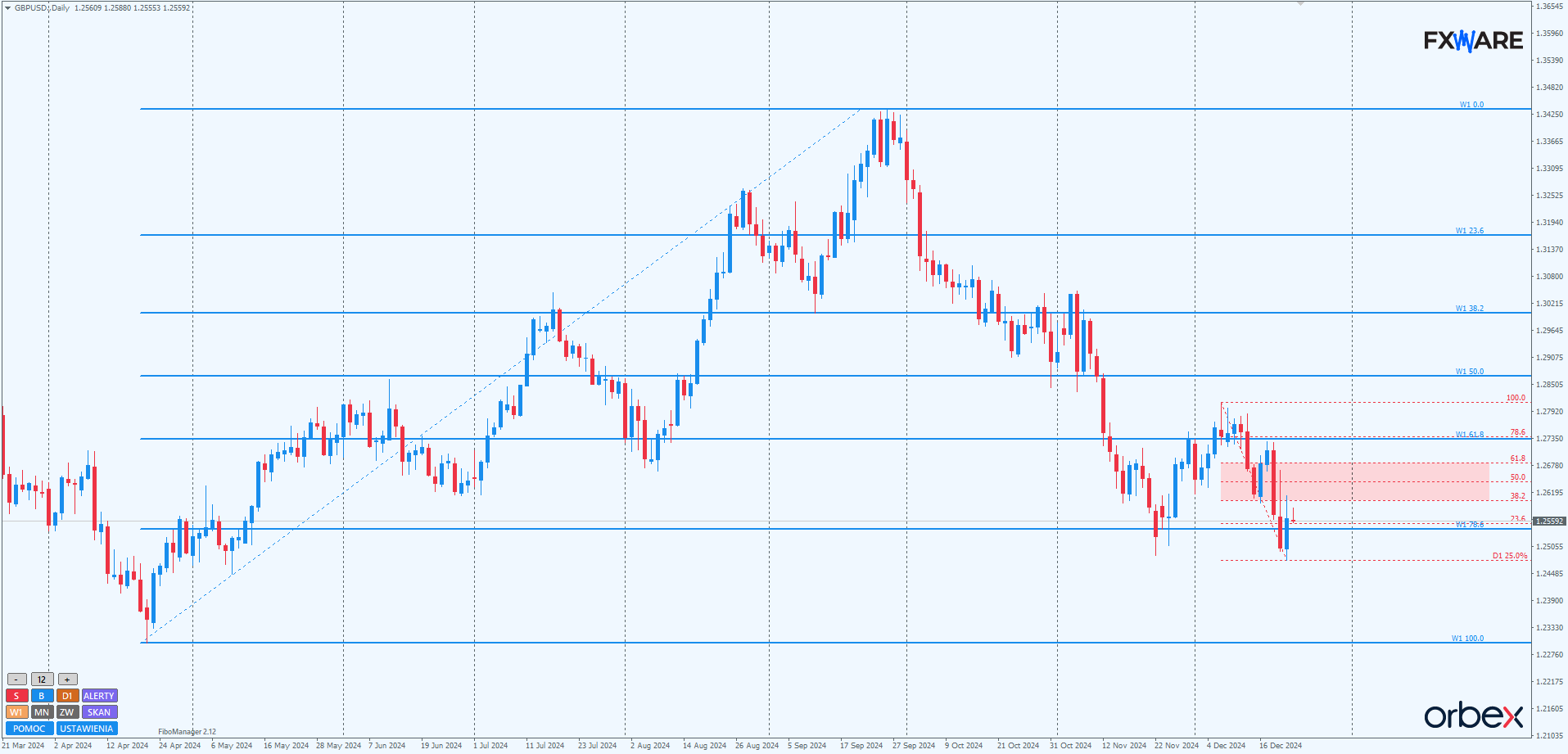Click the value field showing 12

(42, 680)
